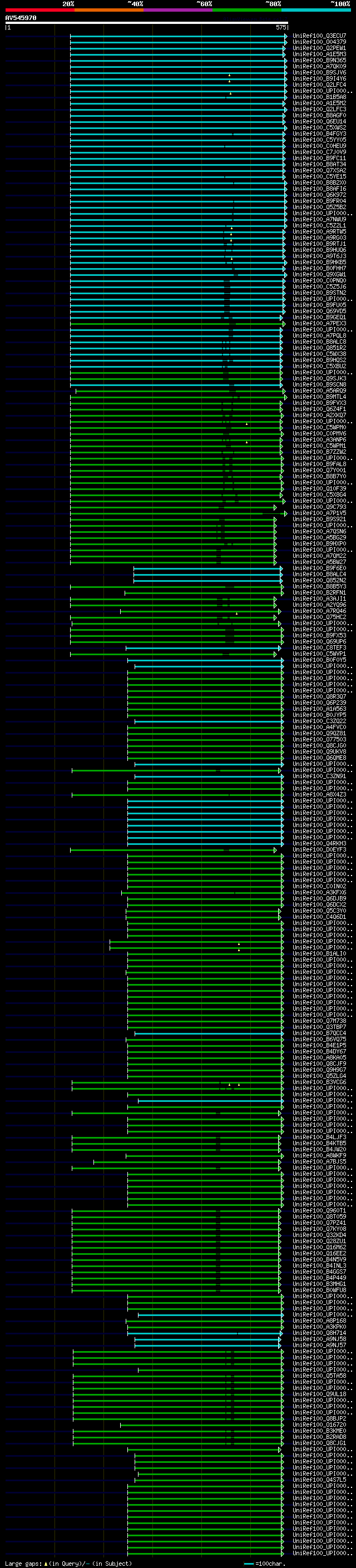
Task: Click label UniRef100_B4FGY3
Action: tap(319, 134)
